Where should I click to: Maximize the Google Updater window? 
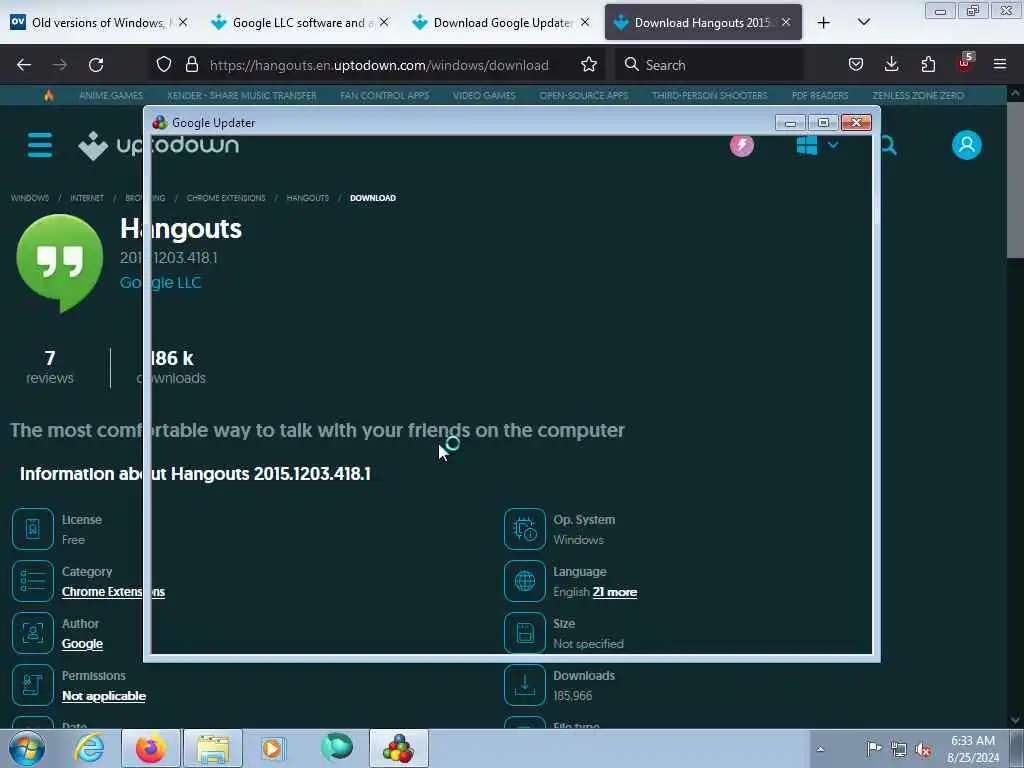823,123
